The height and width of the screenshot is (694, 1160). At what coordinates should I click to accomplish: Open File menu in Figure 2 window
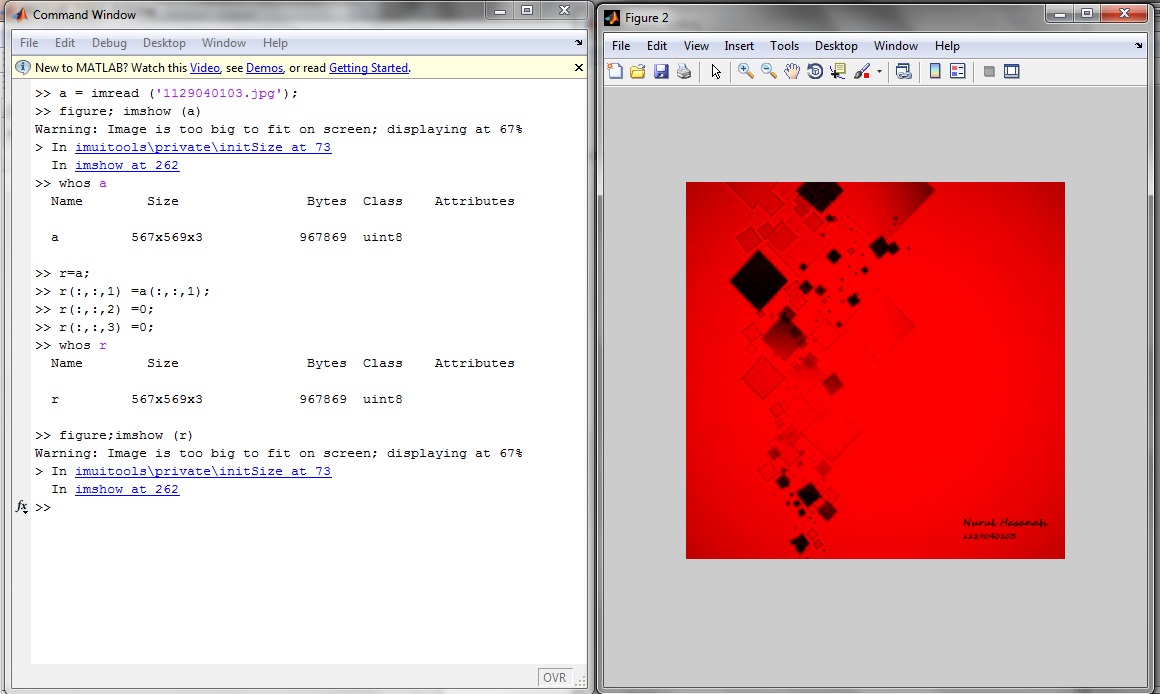[621, 46]
